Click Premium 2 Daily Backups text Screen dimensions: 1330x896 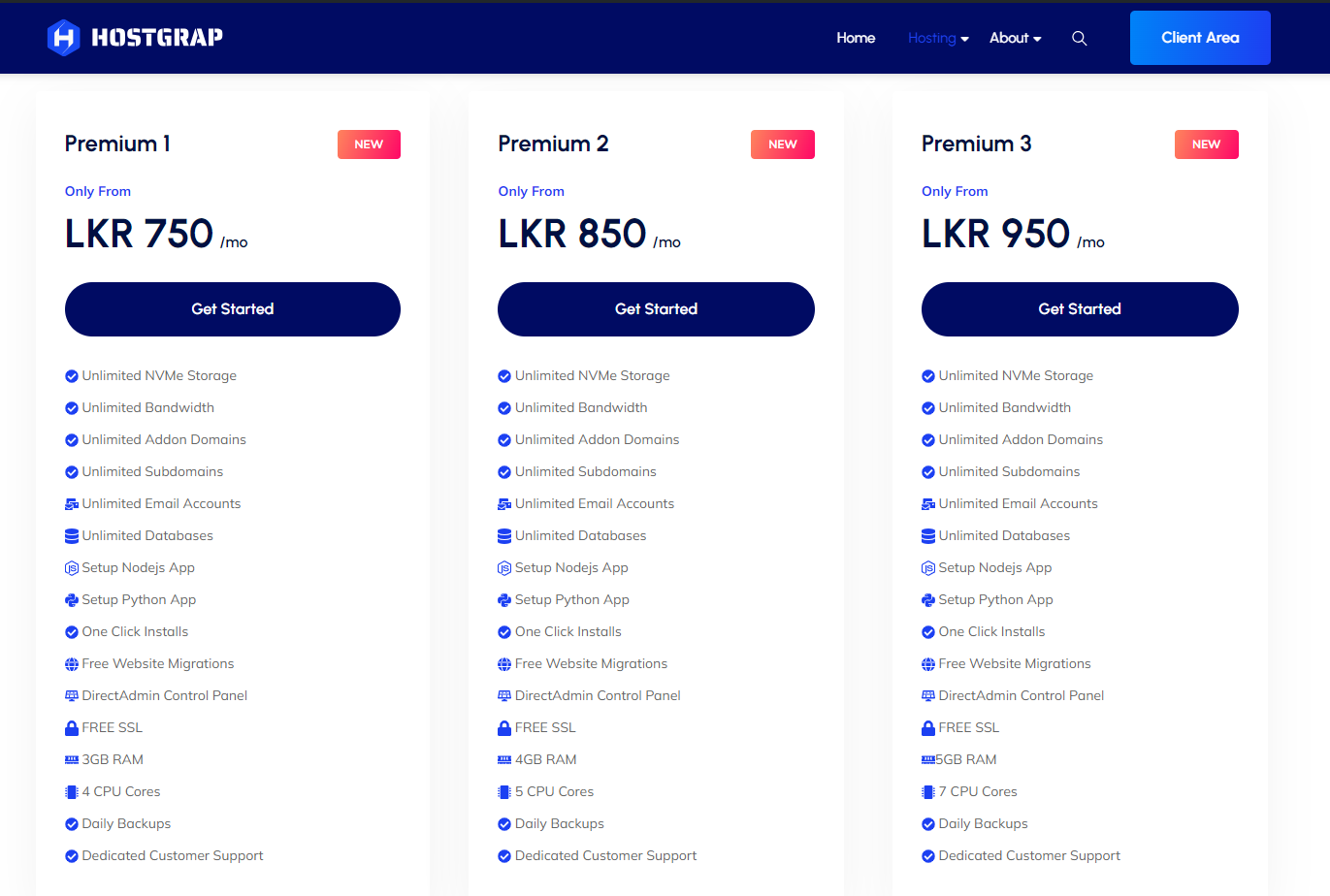coord(560,824)
